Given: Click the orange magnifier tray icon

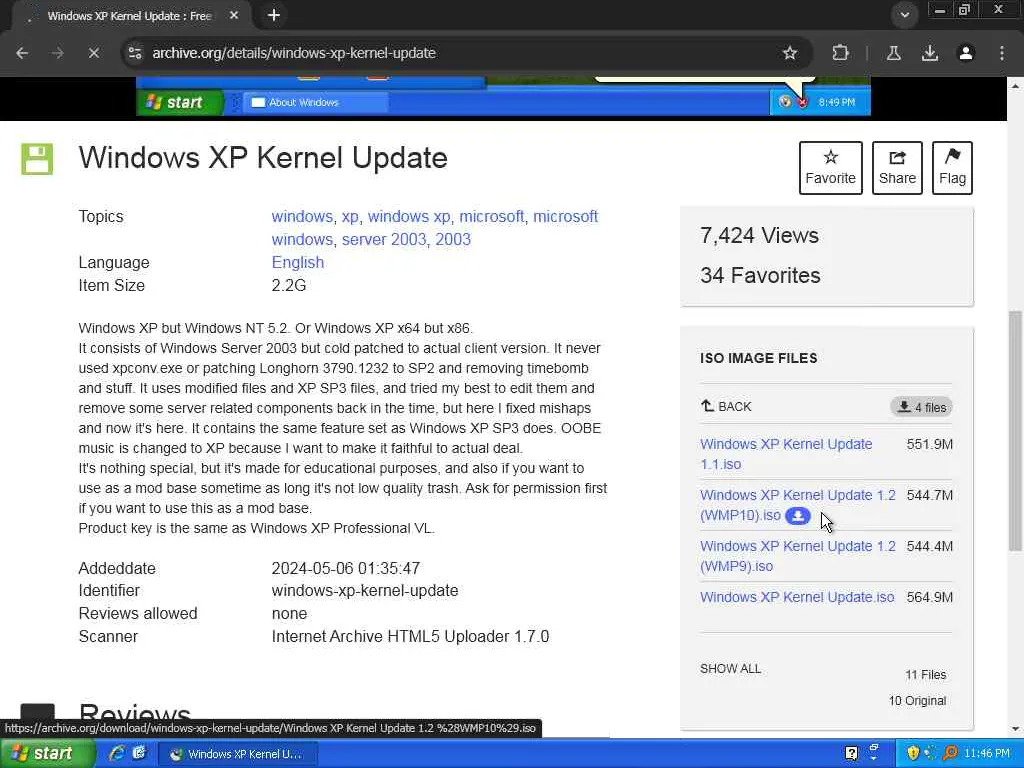Looking at the screenshot, I should coord(950,753).
